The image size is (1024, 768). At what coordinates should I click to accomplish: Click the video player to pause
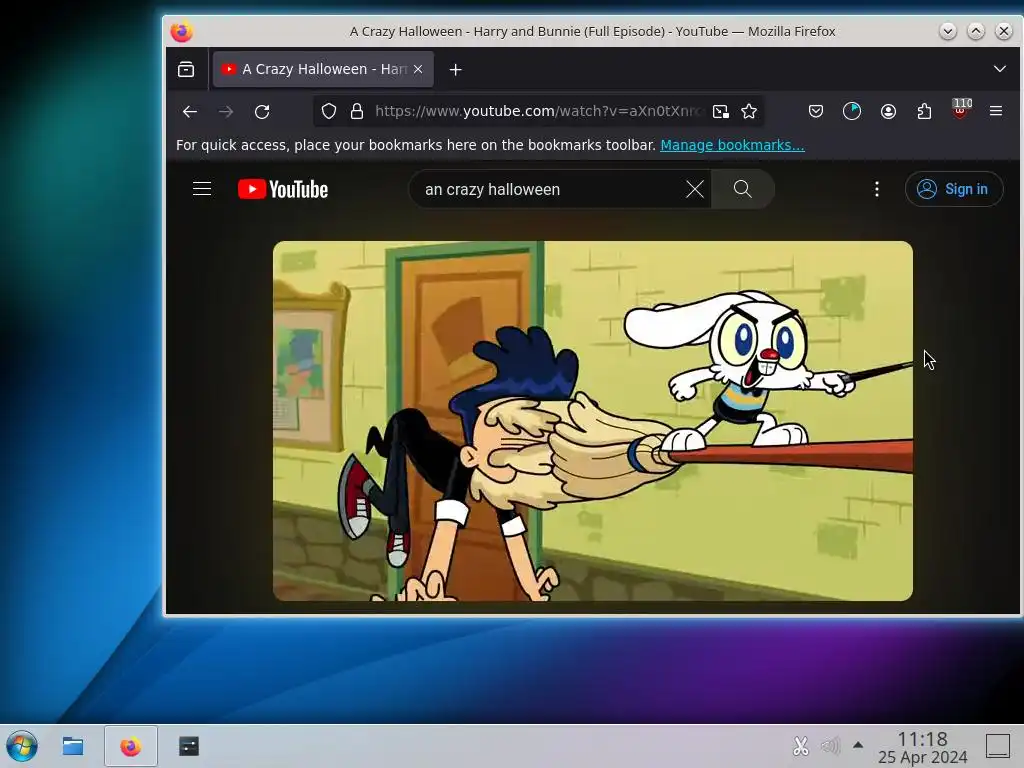592,421
